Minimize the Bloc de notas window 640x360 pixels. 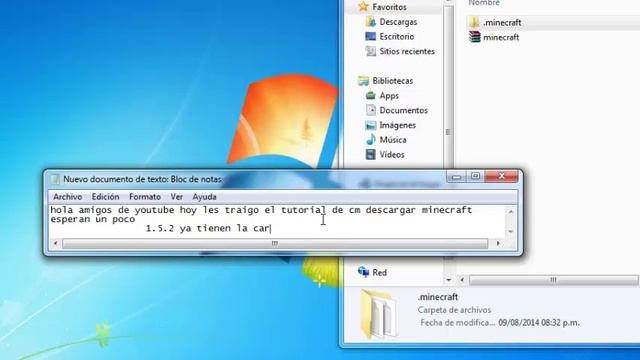click(456, 176)
